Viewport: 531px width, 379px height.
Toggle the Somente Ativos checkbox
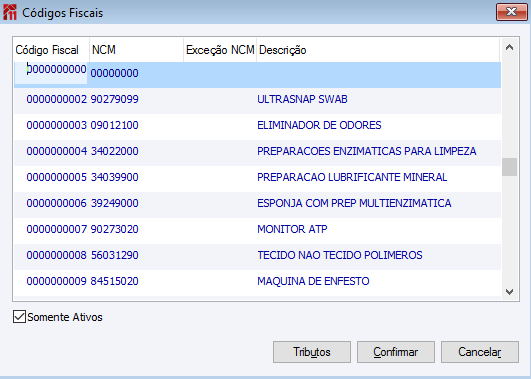[x=19, y=317]
